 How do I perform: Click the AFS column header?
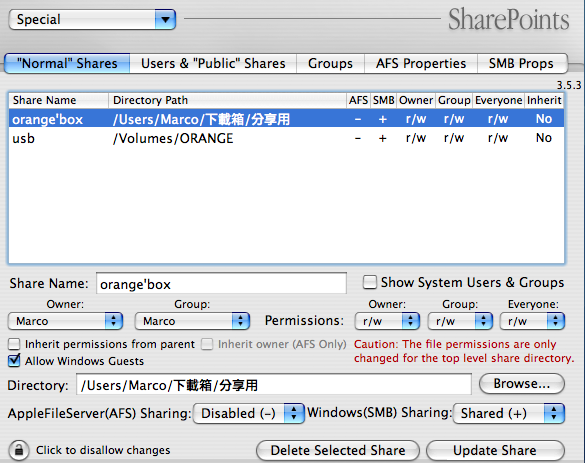(358, 100)
